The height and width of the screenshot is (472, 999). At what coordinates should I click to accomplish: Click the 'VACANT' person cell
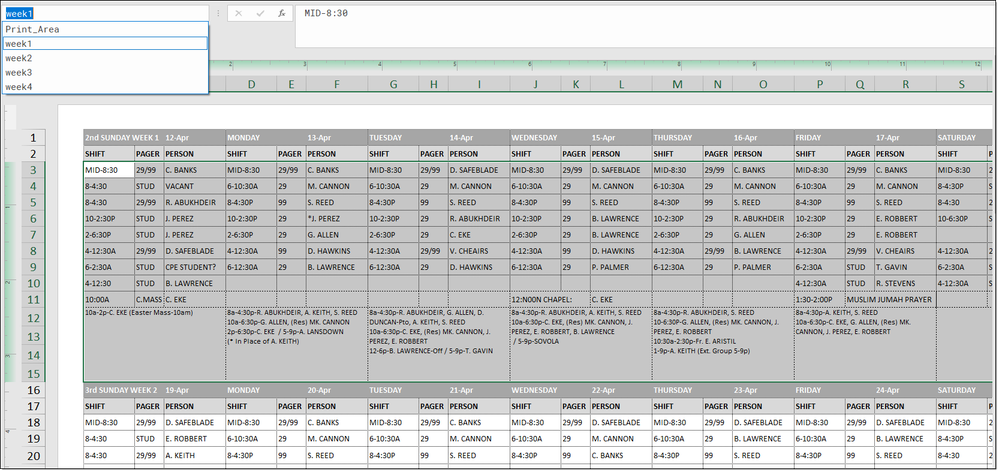(x=194, y=186)
